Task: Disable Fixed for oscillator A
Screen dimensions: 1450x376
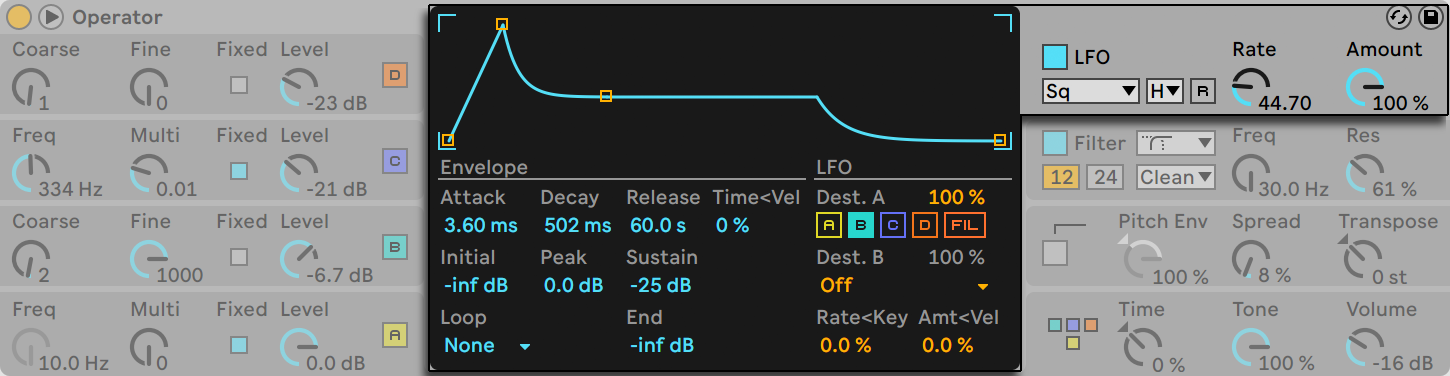Action: point(239,345)
